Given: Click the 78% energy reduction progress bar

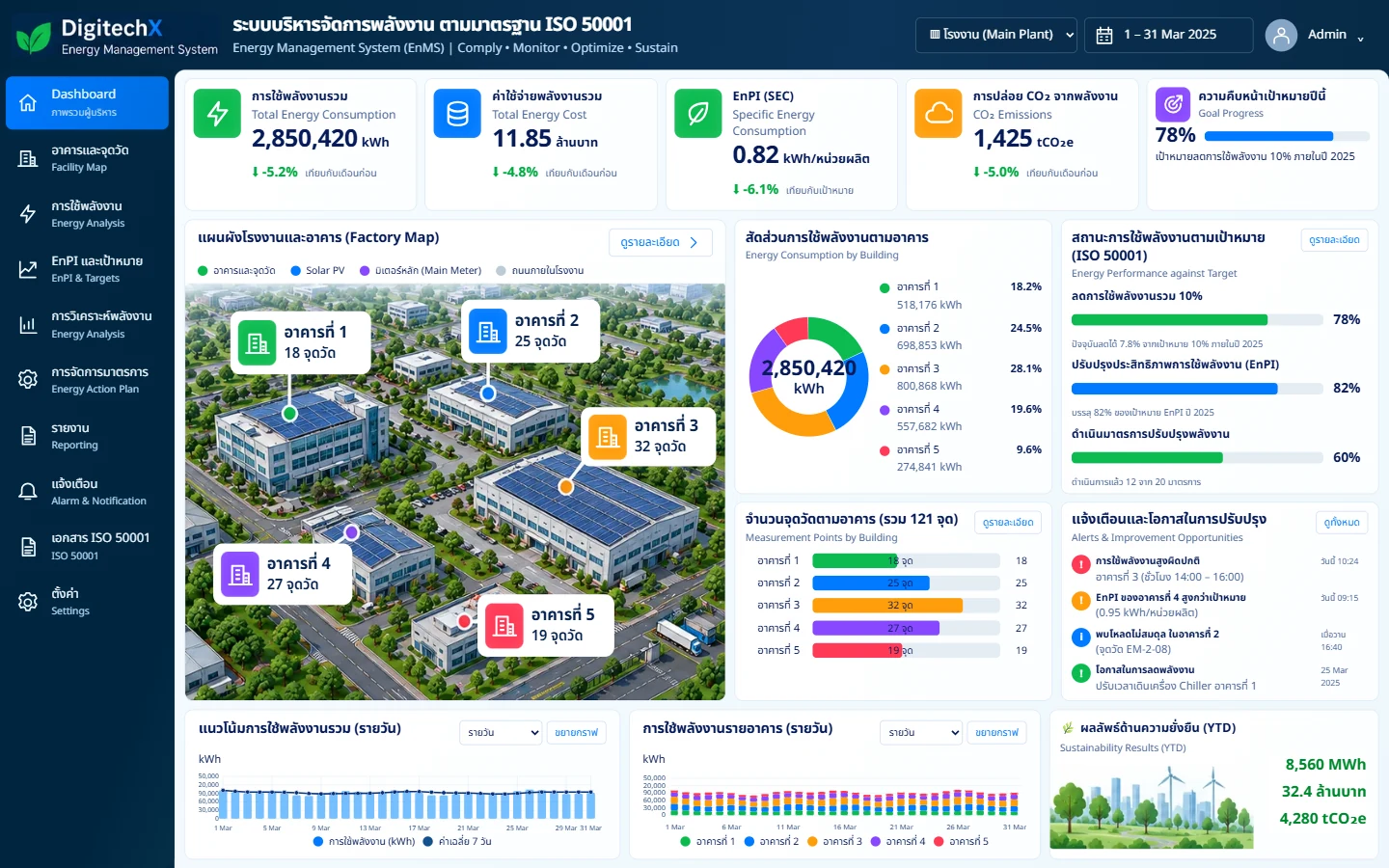Looking at the screenshot, I should (x=1196, y=319).
